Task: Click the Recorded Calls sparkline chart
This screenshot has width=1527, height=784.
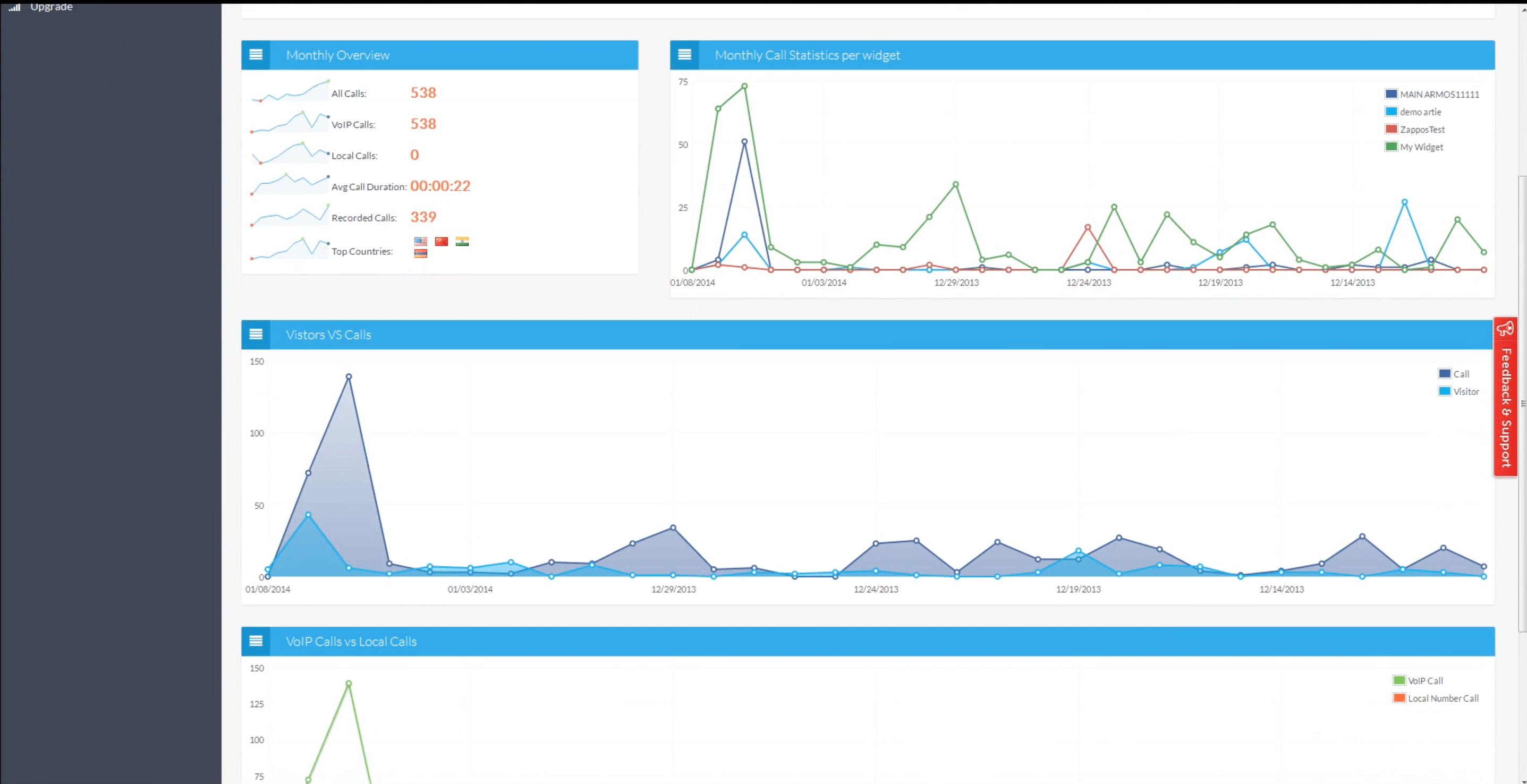Action: point(290,216)
